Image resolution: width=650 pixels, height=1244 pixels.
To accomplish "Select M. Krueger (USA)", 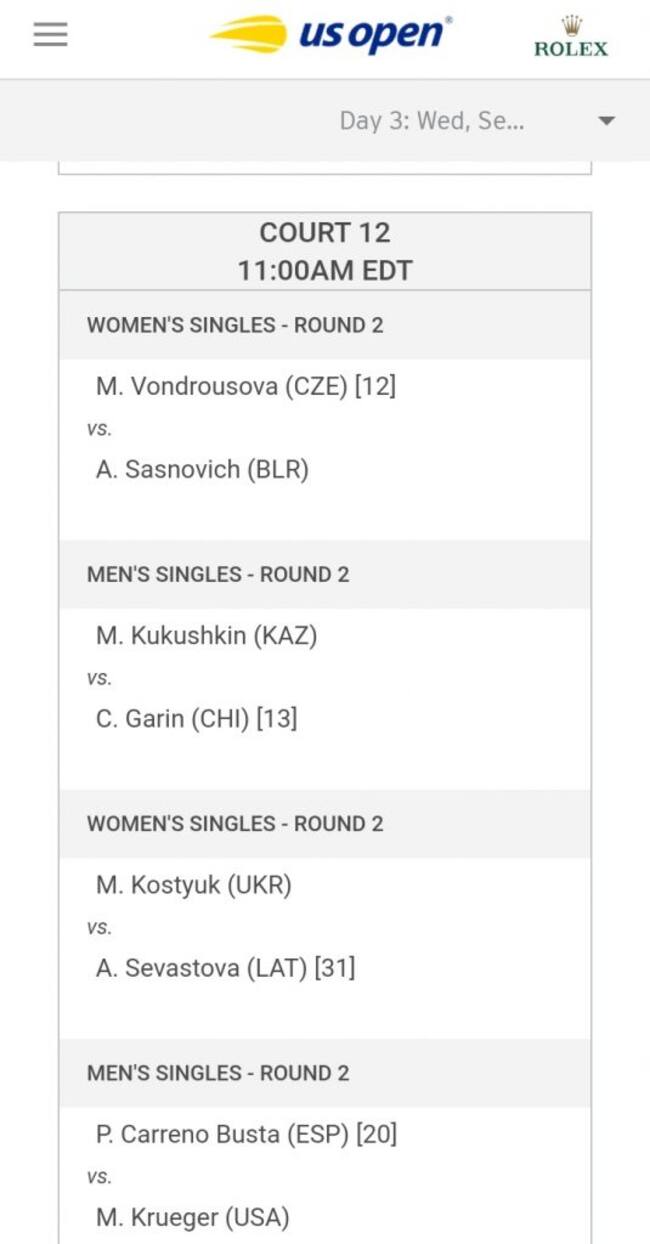I will (192, 1217).
